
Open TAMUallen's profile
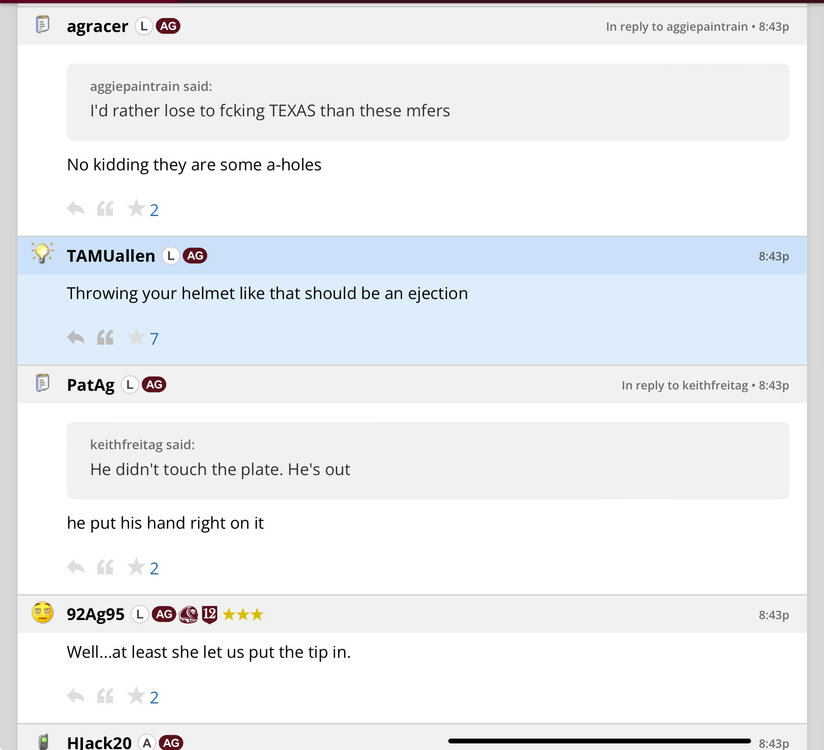tap(110, 256)
